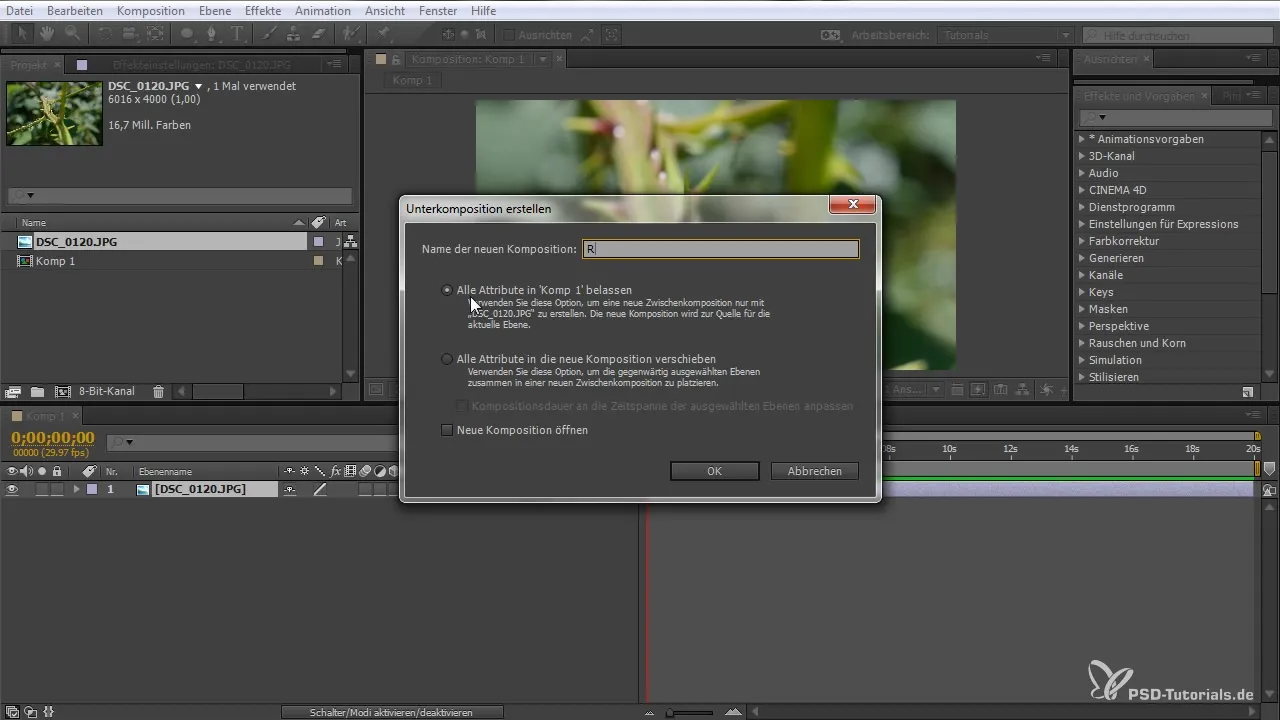Click the fx effects switch column header
Image resolution: width=1280 pixels, height=720 pixels.
336,471
